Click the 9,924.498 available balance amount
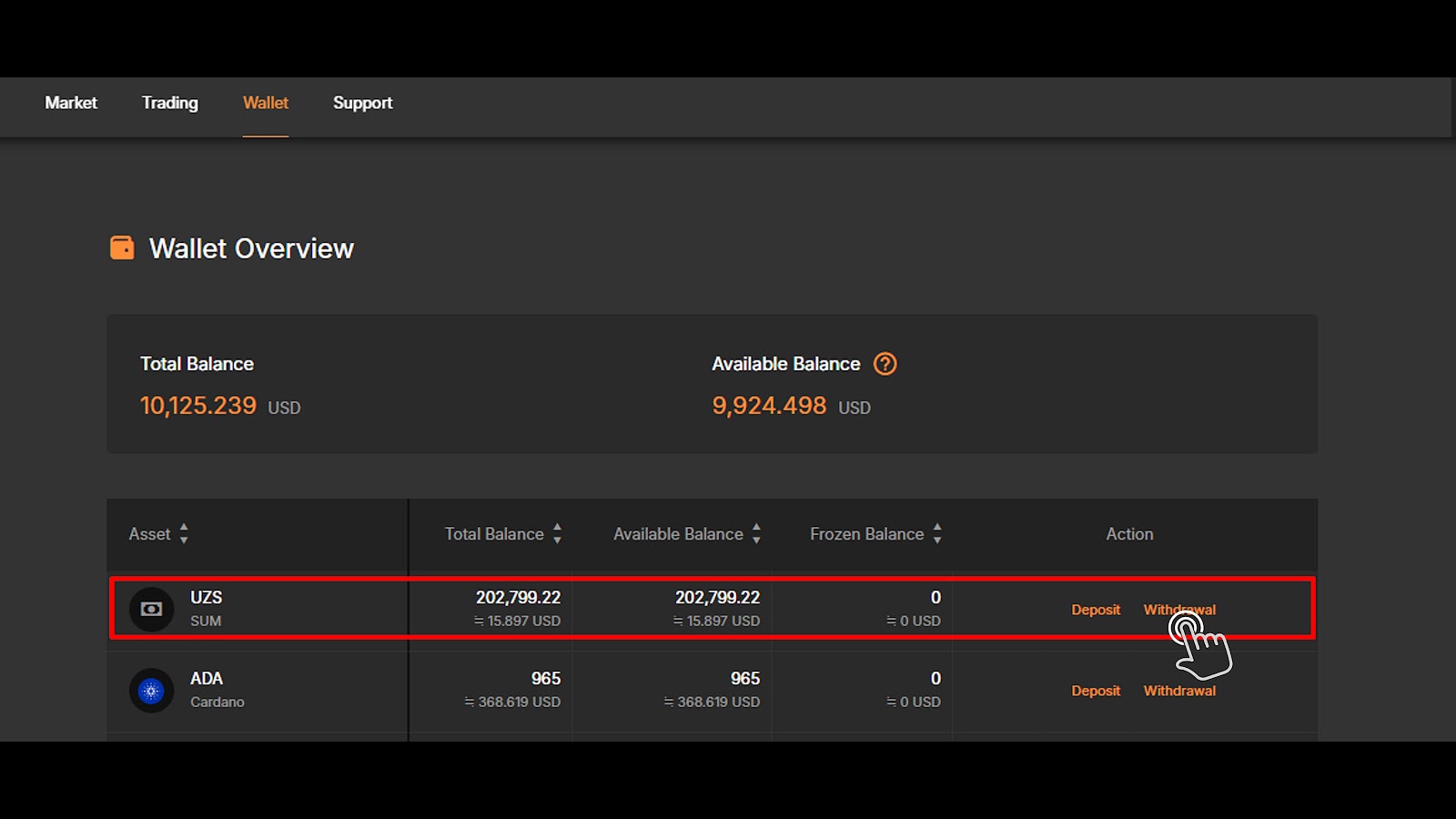 [769, 406]
